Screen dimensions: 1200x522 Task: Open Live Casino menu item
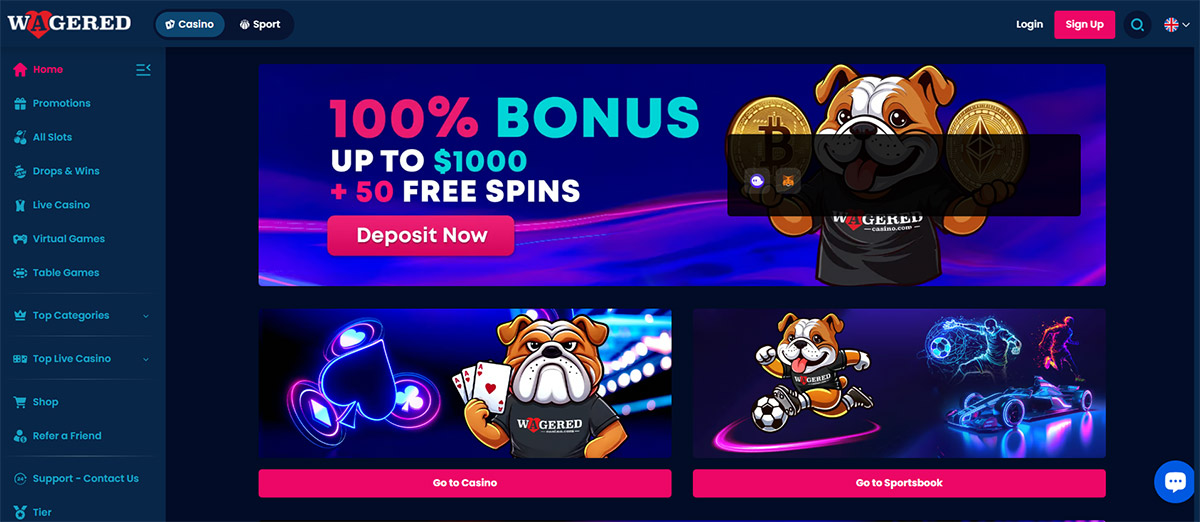[x=61, y=205]
